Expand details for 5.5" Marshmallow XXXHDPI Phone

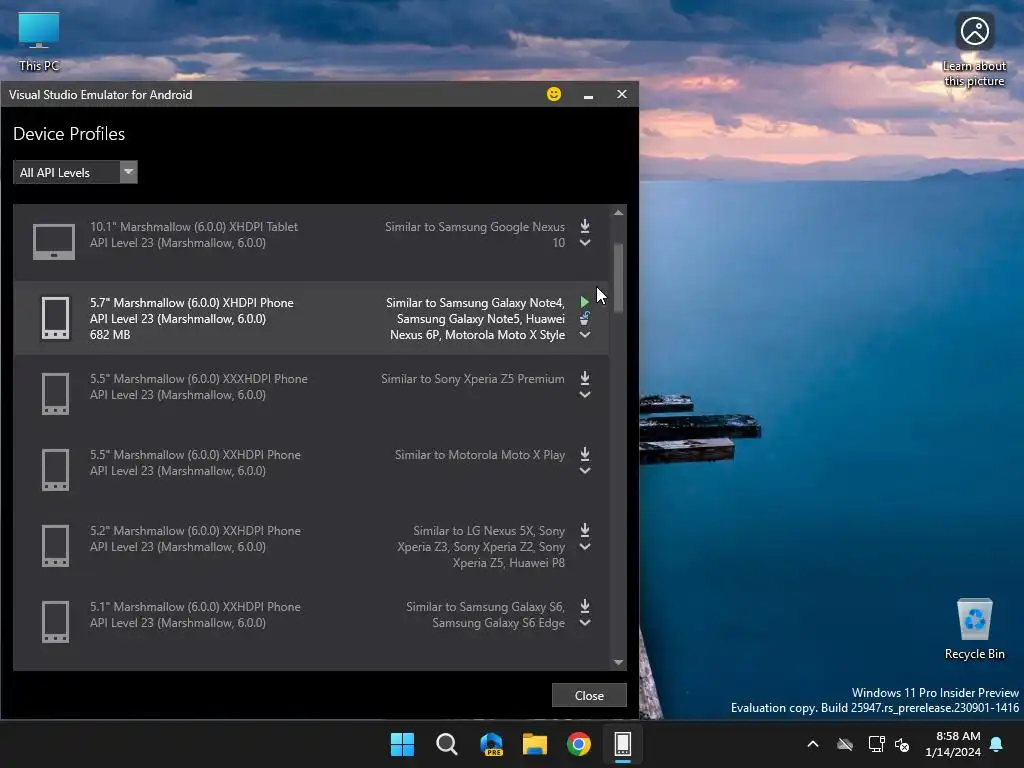coord(585,395)
